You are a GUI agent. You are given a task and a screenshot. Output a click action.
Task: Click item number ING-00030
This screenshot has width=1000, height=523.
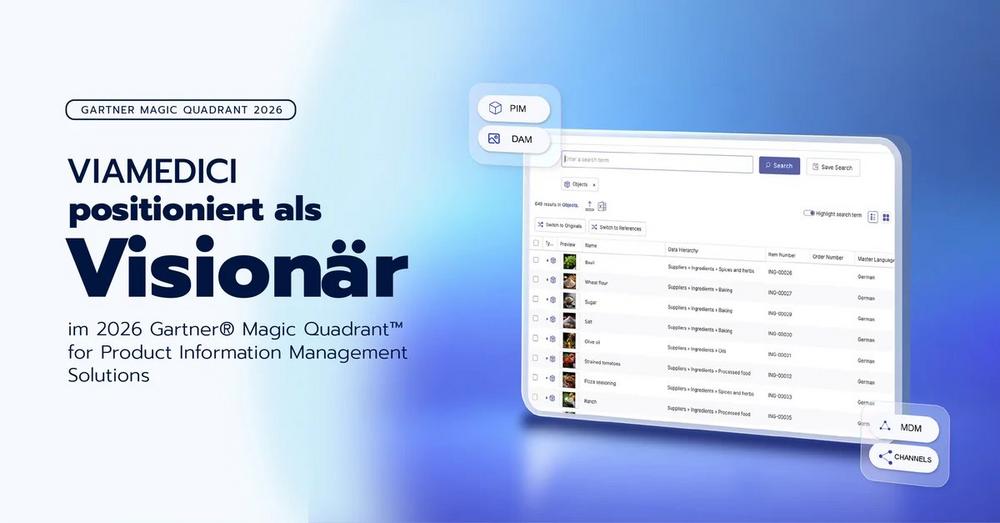click(780, 334)
